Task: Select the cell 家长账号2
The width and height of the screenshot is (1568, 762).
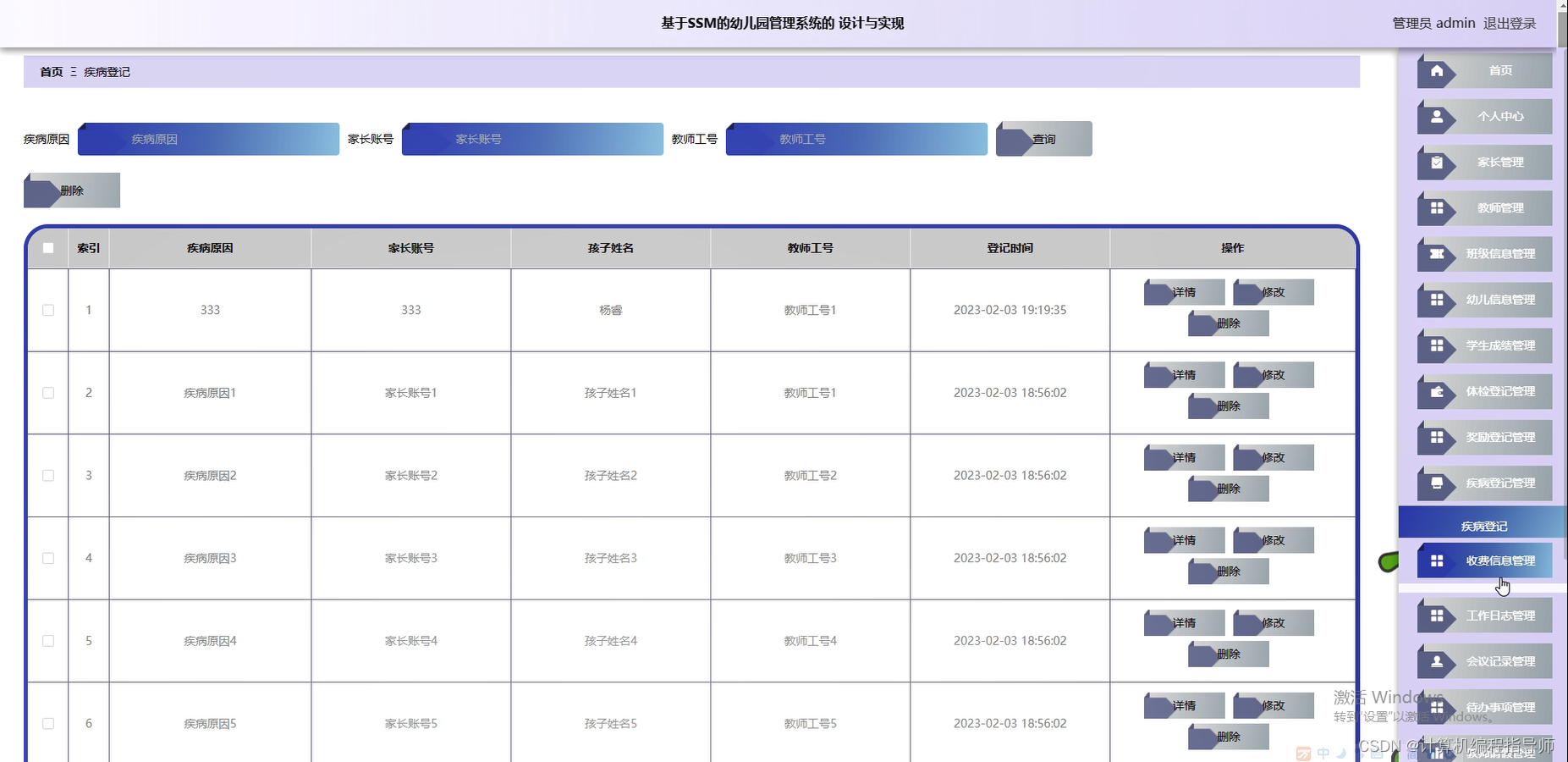Action: tap(411, 476)
